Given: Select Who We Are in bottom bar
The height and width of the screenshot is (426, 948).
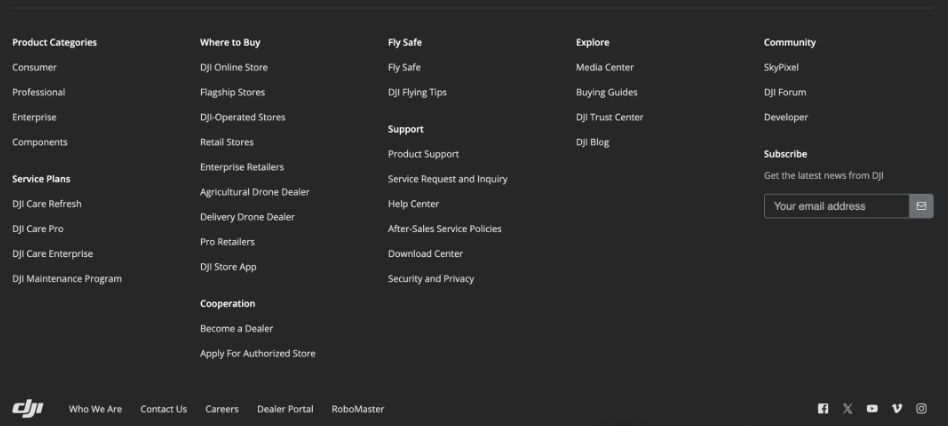Looking at the screenshot, I should click(95, 409).
